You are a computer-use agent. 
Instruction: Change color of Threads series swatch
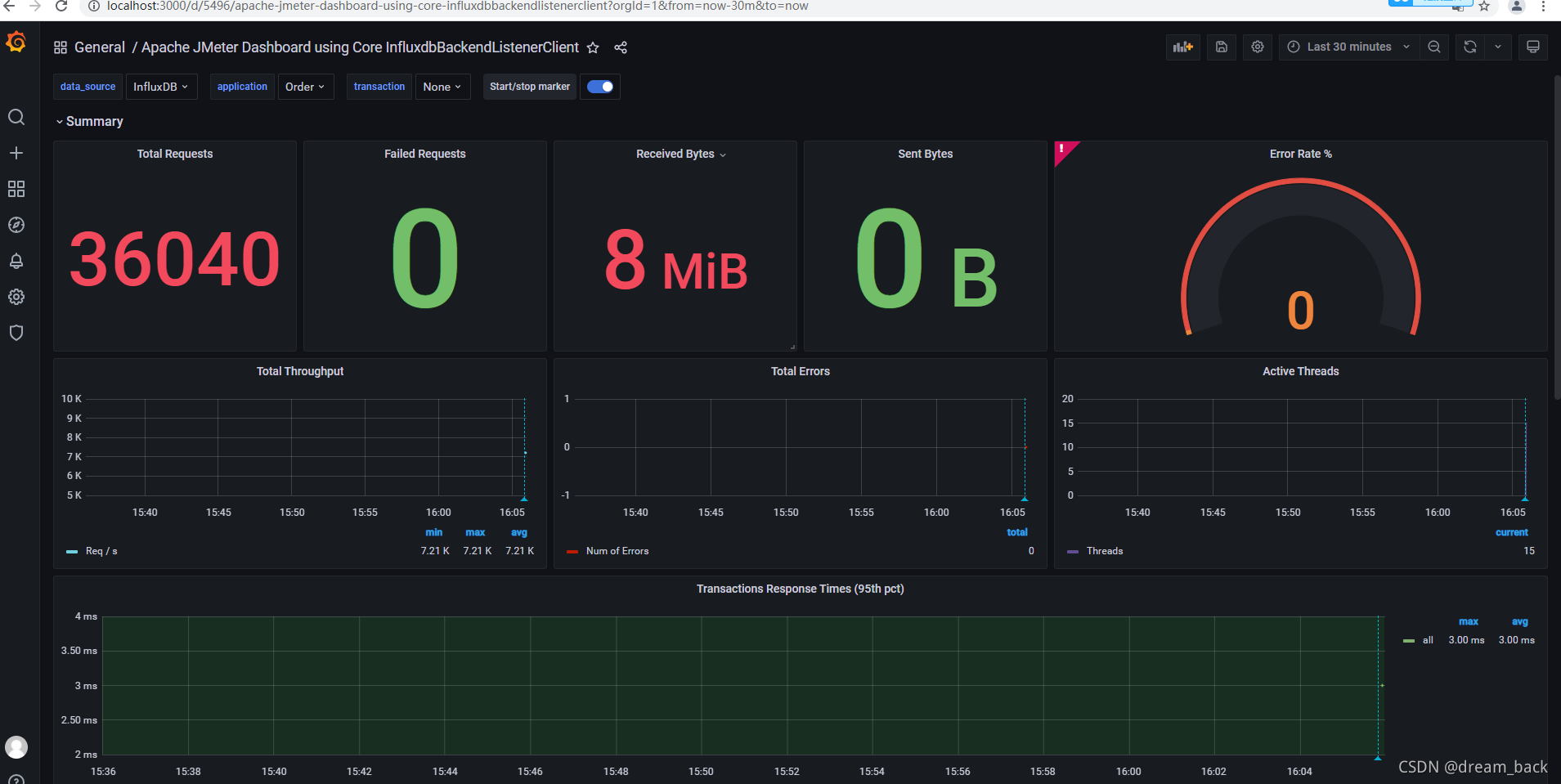tap(1073, 552)
